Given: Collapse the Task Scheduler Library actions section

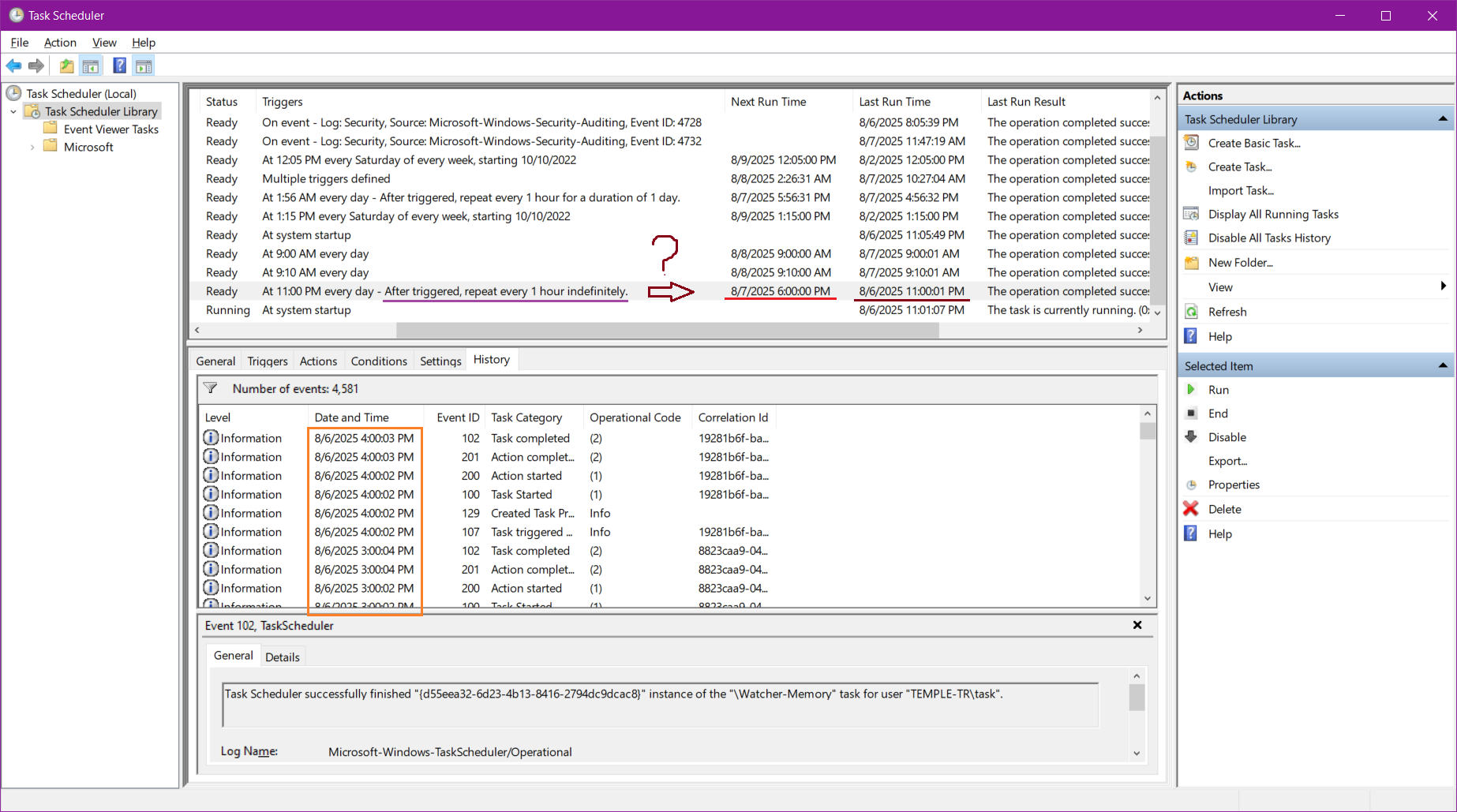Looking at the screenshot, I should [x=1443, y=119].
